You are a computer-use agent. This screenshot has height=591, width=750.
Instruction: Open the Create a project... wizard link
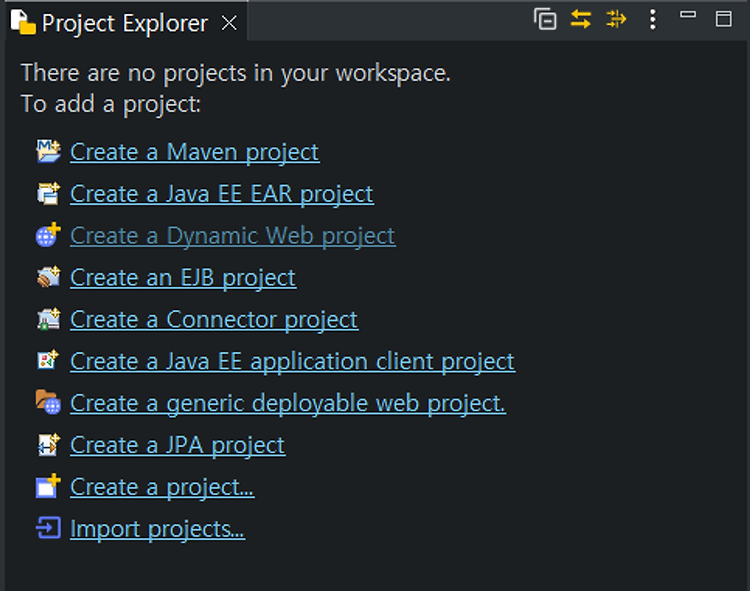tap(162, 488)
